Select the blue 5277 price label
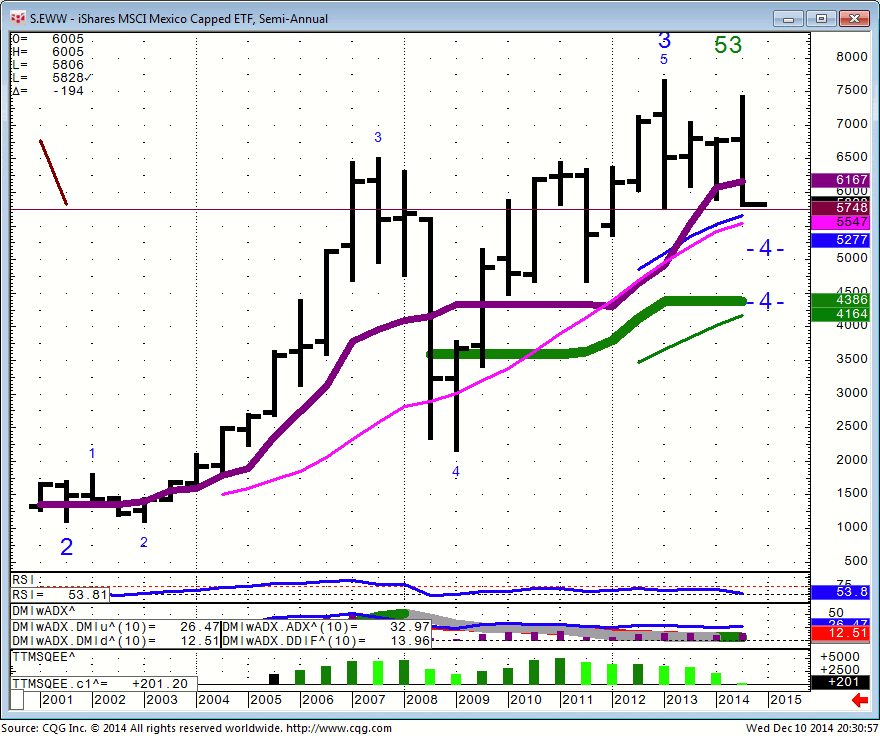The height and width of the screenshot is (736, 880). 841,240
